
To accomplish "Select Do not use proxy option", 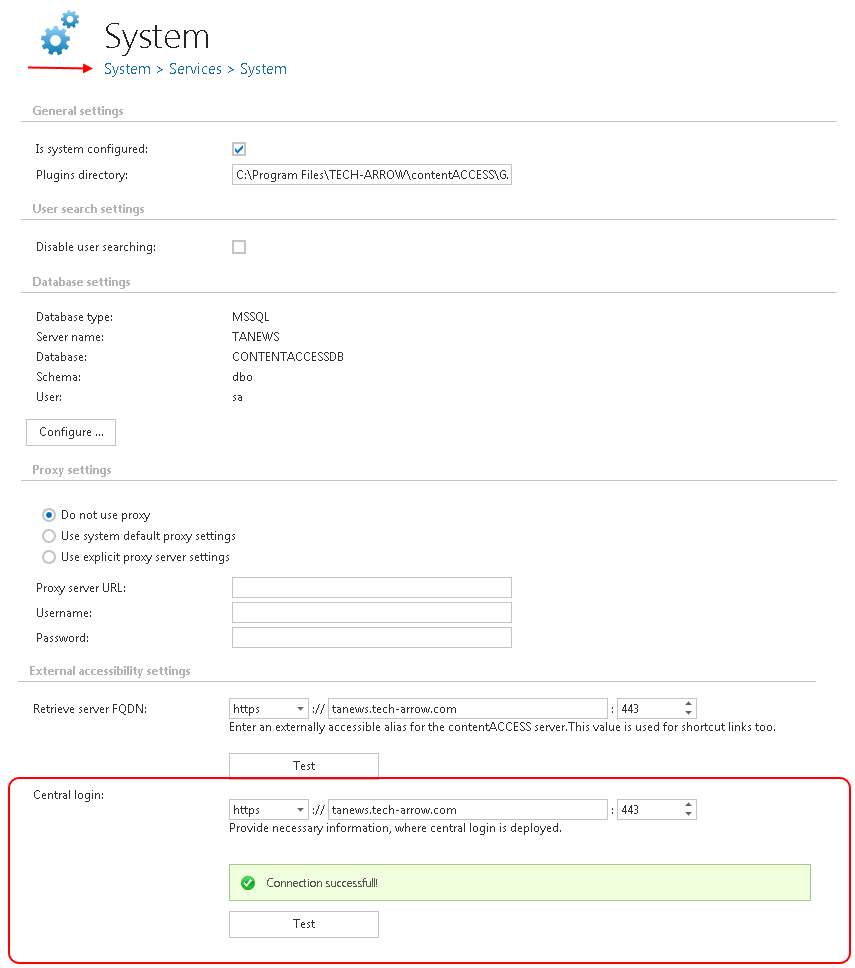I will coord(49,515).
